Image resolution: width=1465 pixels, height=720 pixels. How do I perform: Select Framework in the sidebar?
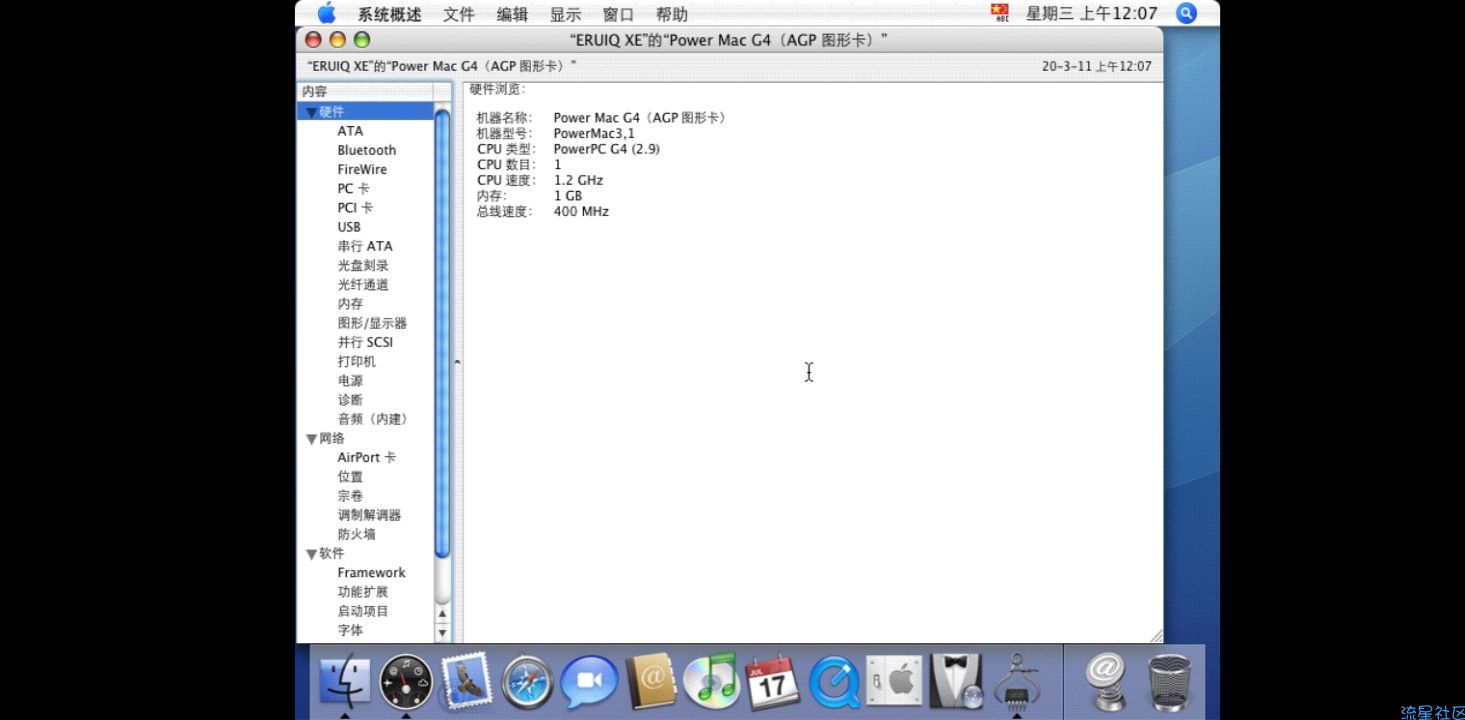(x=371, y=572)
